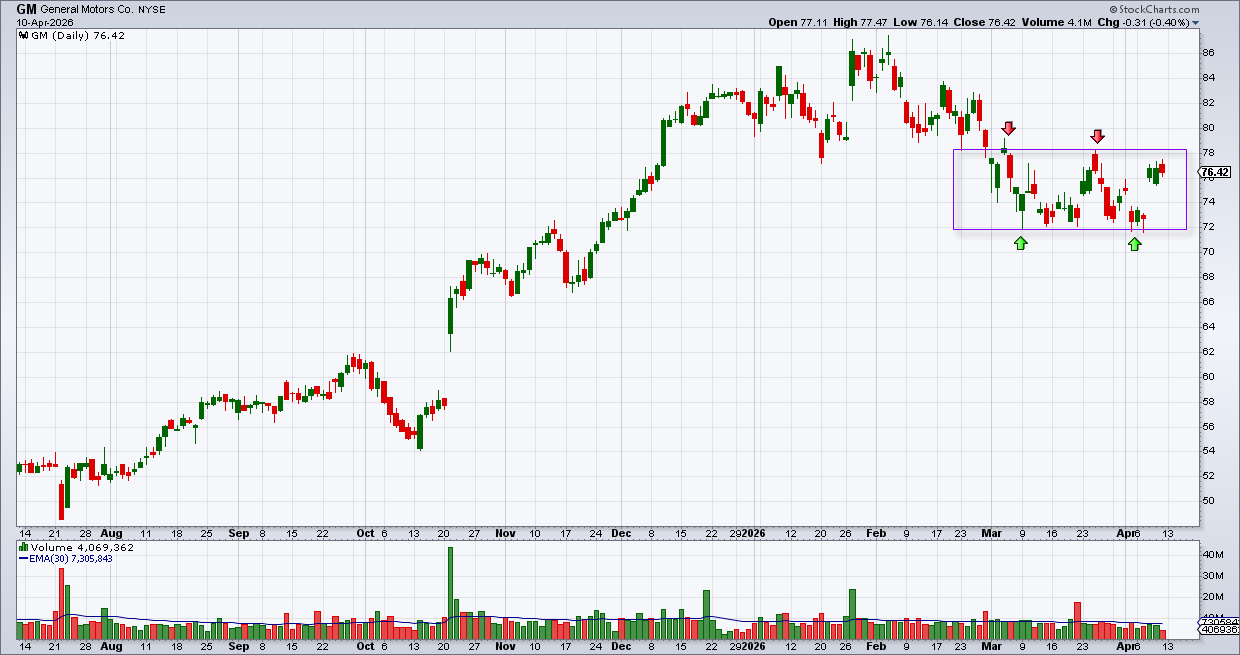The height and width of the screenshot is (655, 1240).
Task: Click the 30M volume axis label
Action: [x=1211, y=575]
